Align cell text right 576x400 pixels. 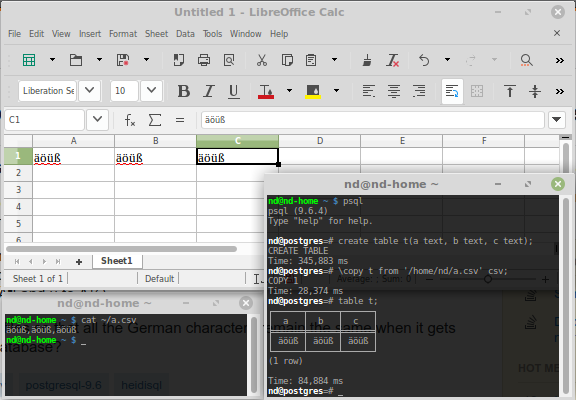click(x=419, y=91)
